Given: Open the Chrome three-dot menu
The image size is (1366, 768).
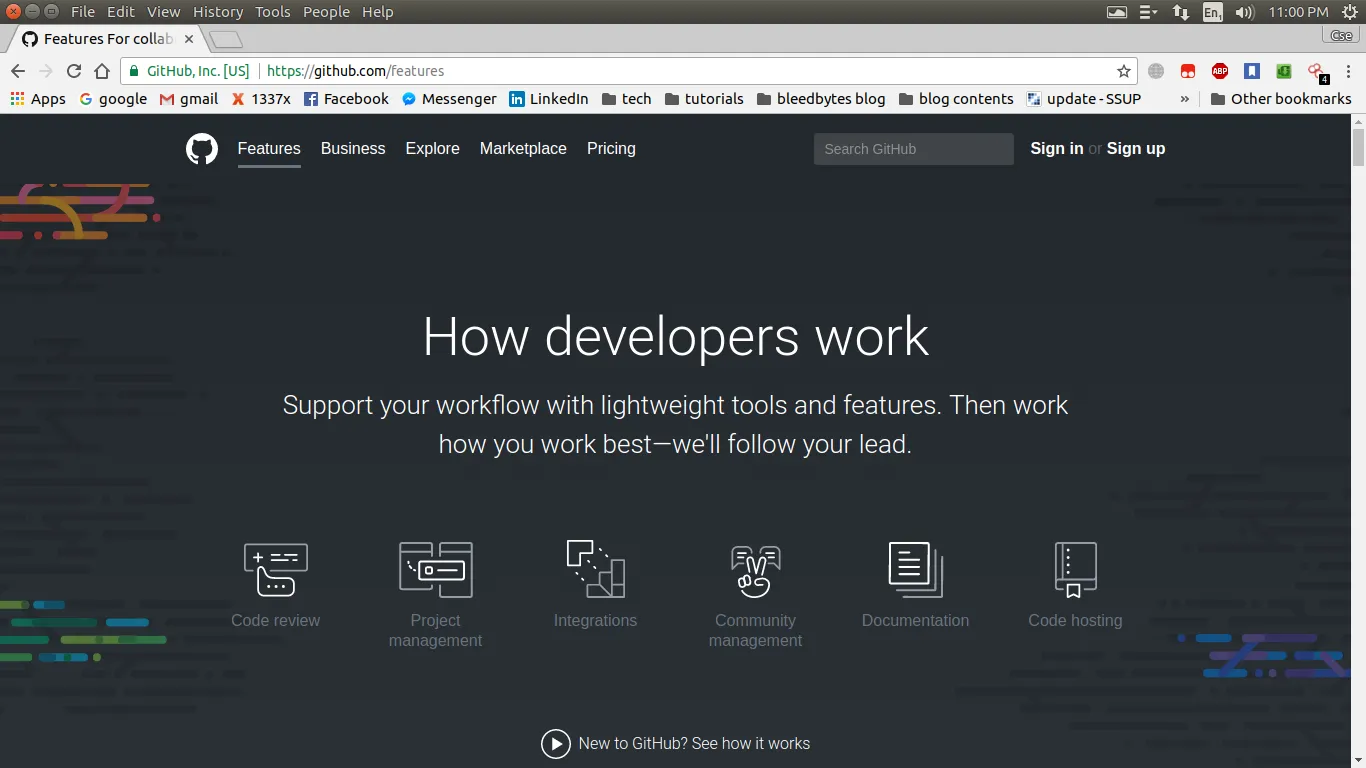Looking at the screenshot, I should click(x=1346, y=71).
